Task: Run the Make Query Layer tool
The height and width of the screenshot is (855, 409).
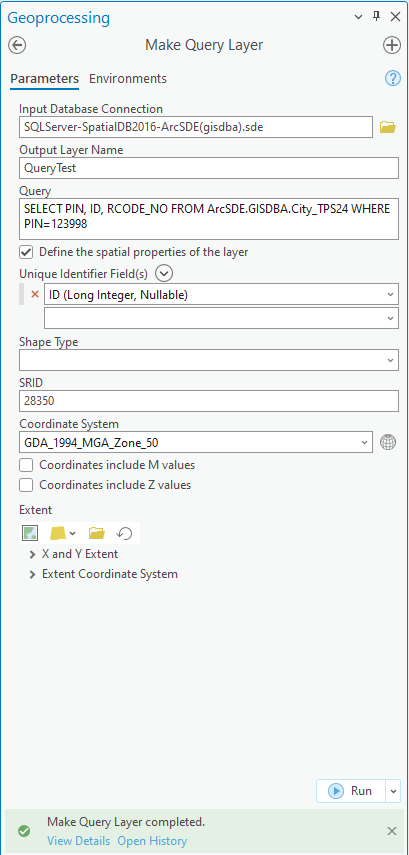Action: [x=351, y=791]
